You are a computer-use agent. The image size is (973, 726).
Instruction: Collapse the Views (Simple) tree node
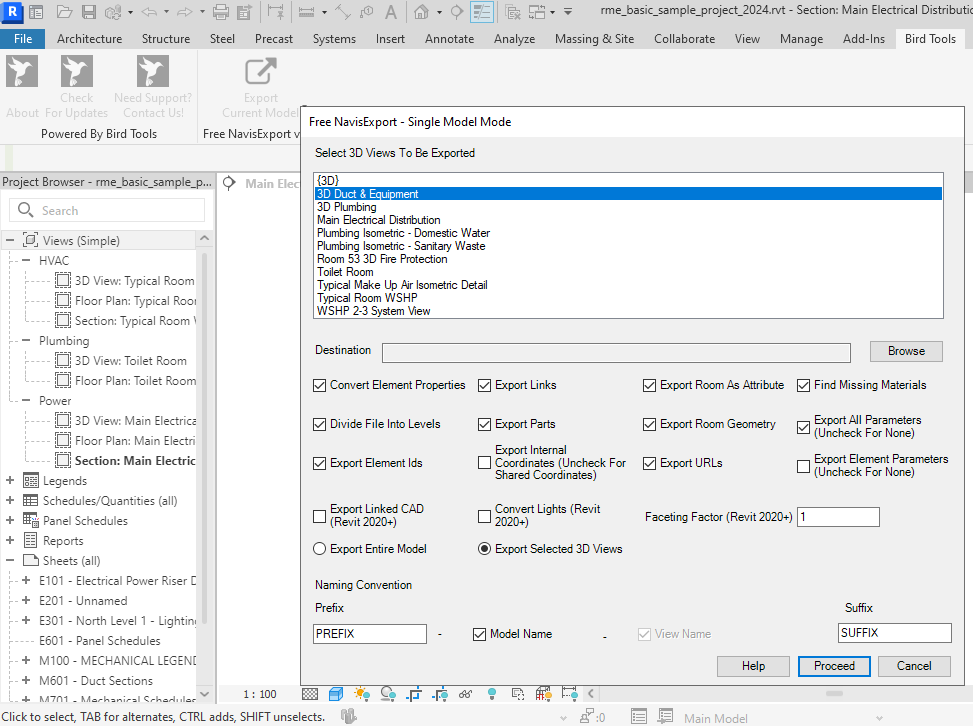click(x=10, y=241)
